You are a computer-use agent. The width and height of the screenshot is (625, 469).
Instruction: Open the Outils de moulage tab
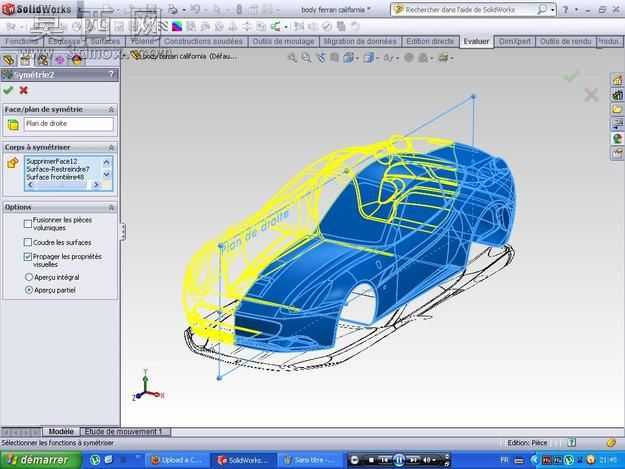point(283,41)
